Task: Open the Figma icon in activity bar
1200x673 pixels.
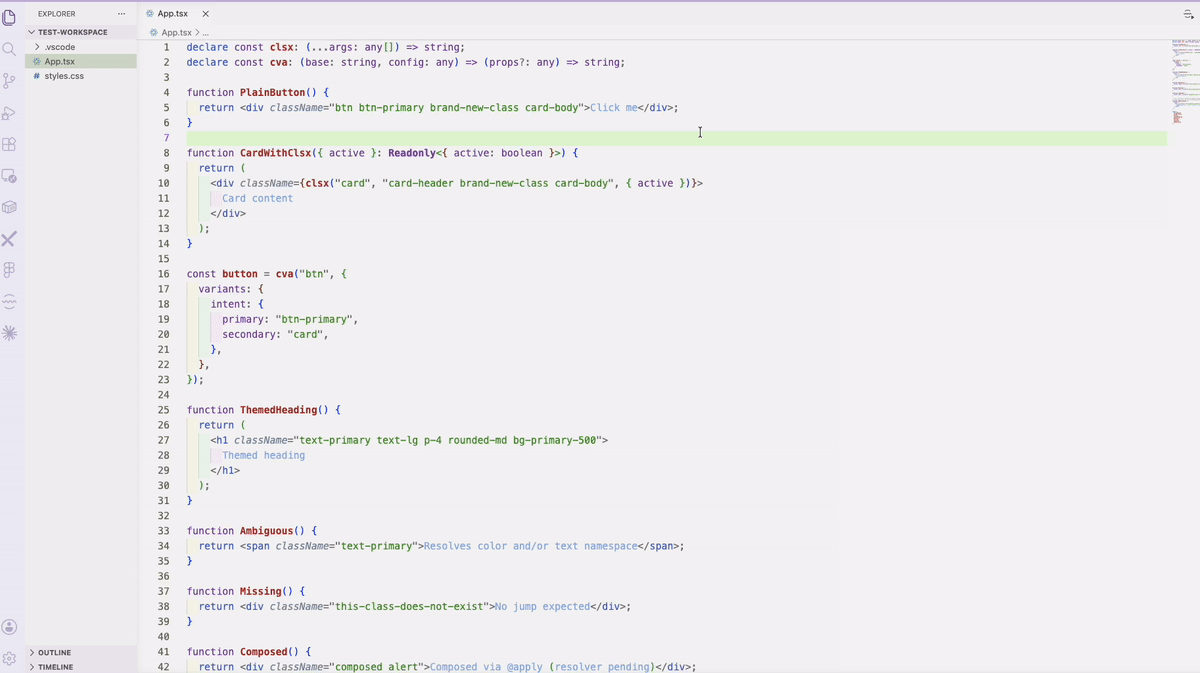Action: click(9, 270)
